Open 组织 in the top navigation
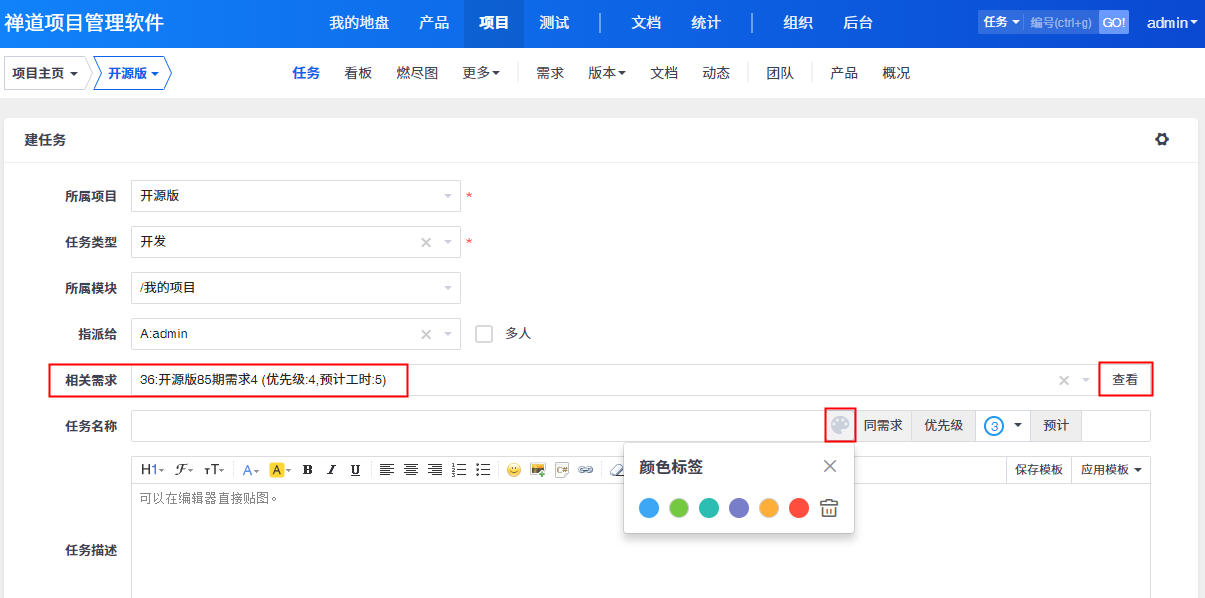The width and height of the screenshot is (1205, 598). (x=798, y=23)
